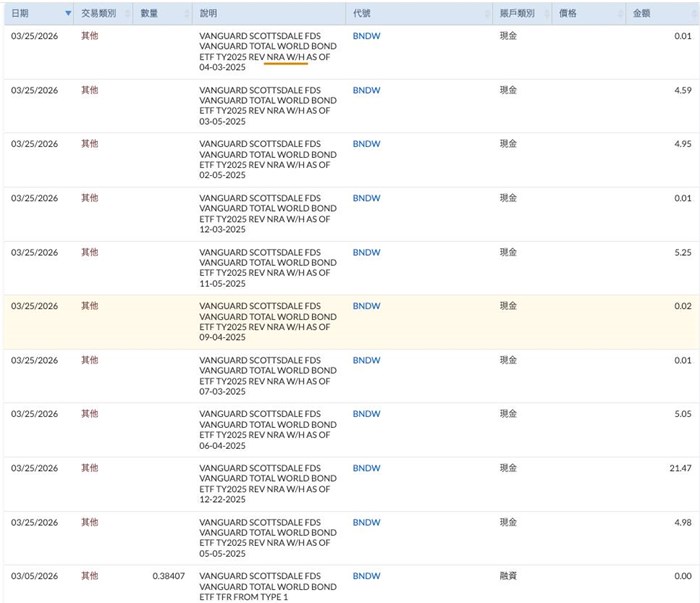Click BNDW symbol in the 11-05-2025 row

pyautogui.click(x=366, y=252)
